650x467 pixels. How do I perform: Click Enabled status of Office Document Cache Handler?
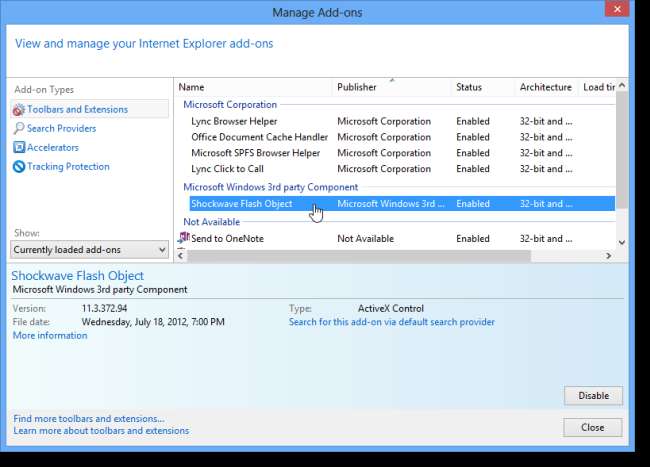pyautogui.click(x=473, y=137)
